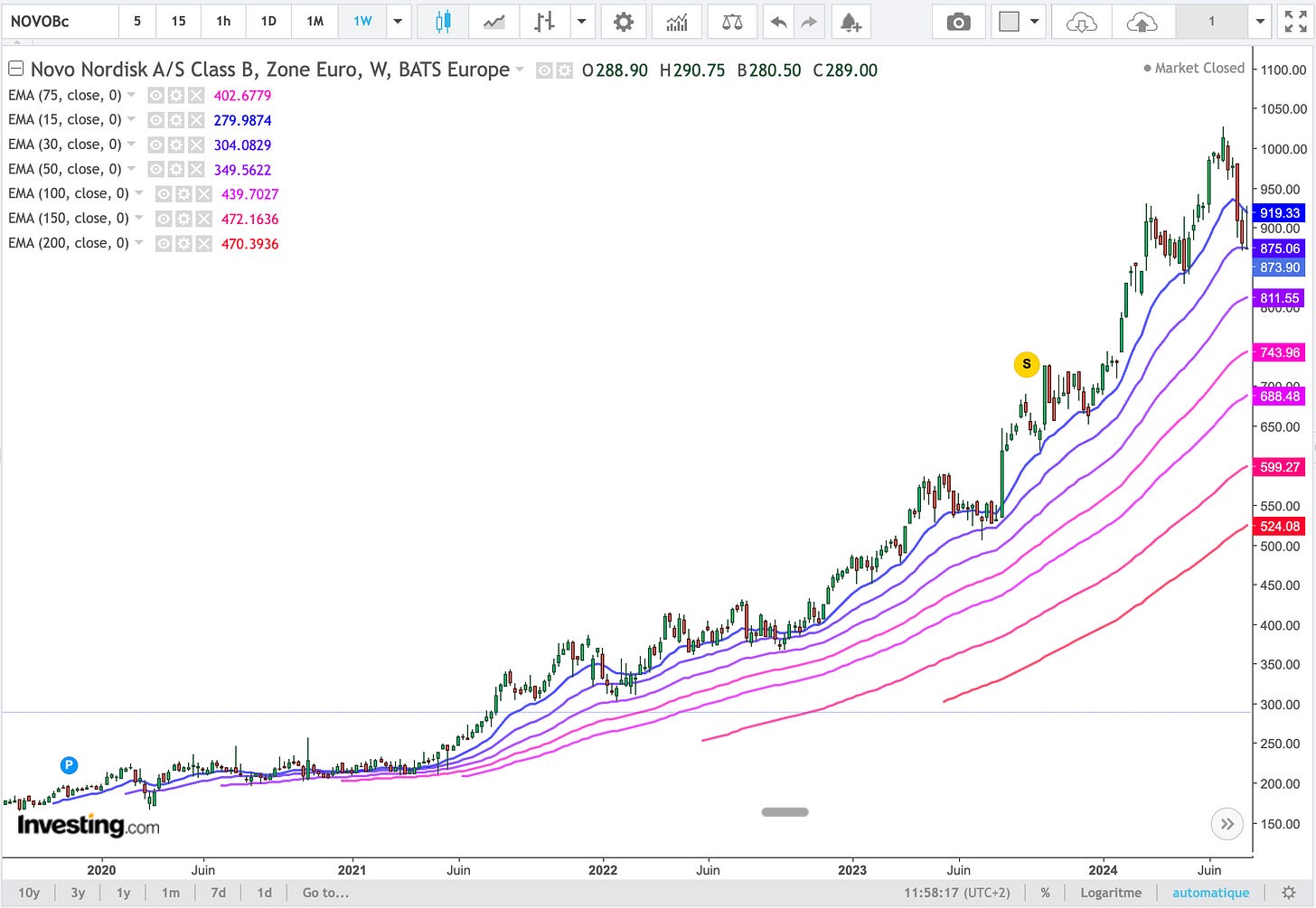Viewport: 1316px width, 908px height.
Task: Open chart settings gear in toolbar
Action: click(624, 22)
